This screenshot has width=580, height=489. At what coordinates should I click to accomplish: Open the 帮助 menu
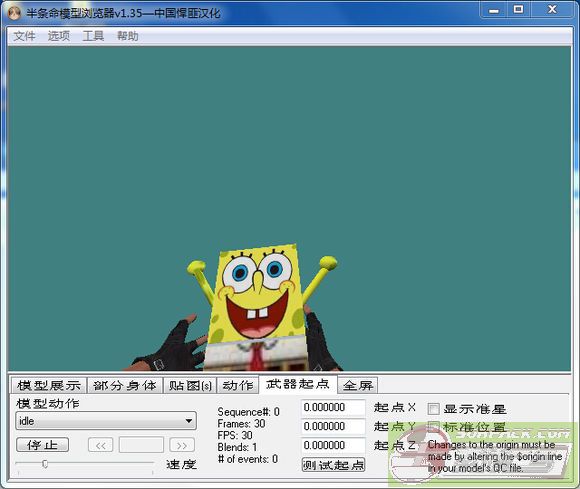[x=128, y=36]
